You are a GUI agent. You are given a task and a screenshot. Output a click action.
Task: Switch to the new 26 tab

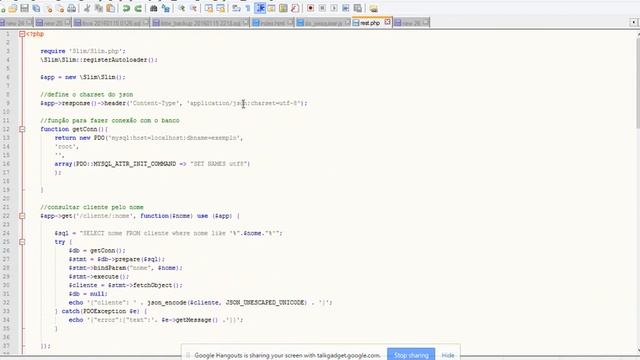[x=411, y=23]
